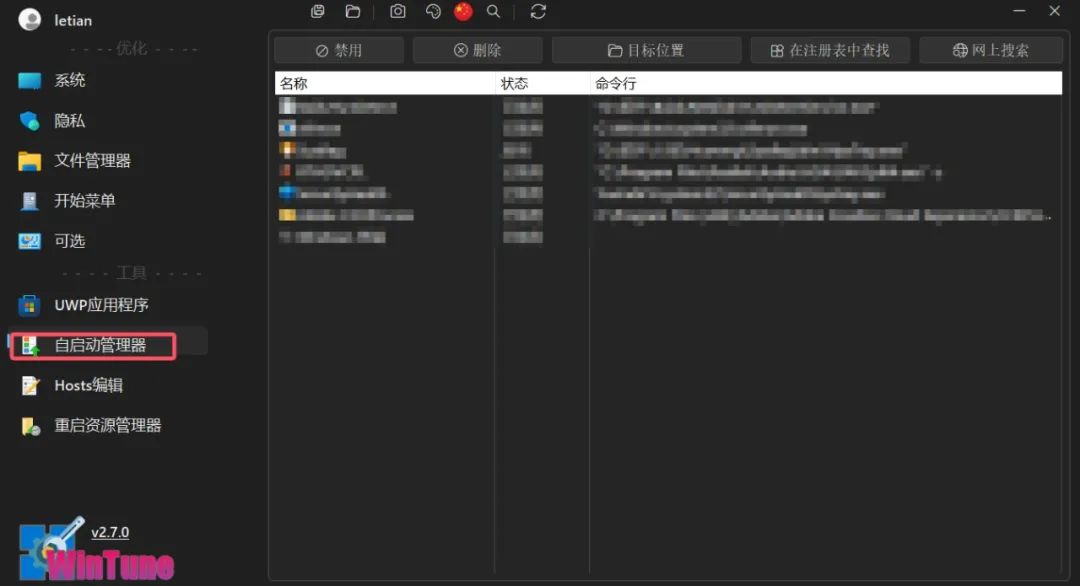The width and height of the screenshot is (1080, 586).
Task: Click the letian username text
Action: pos(73,21)
